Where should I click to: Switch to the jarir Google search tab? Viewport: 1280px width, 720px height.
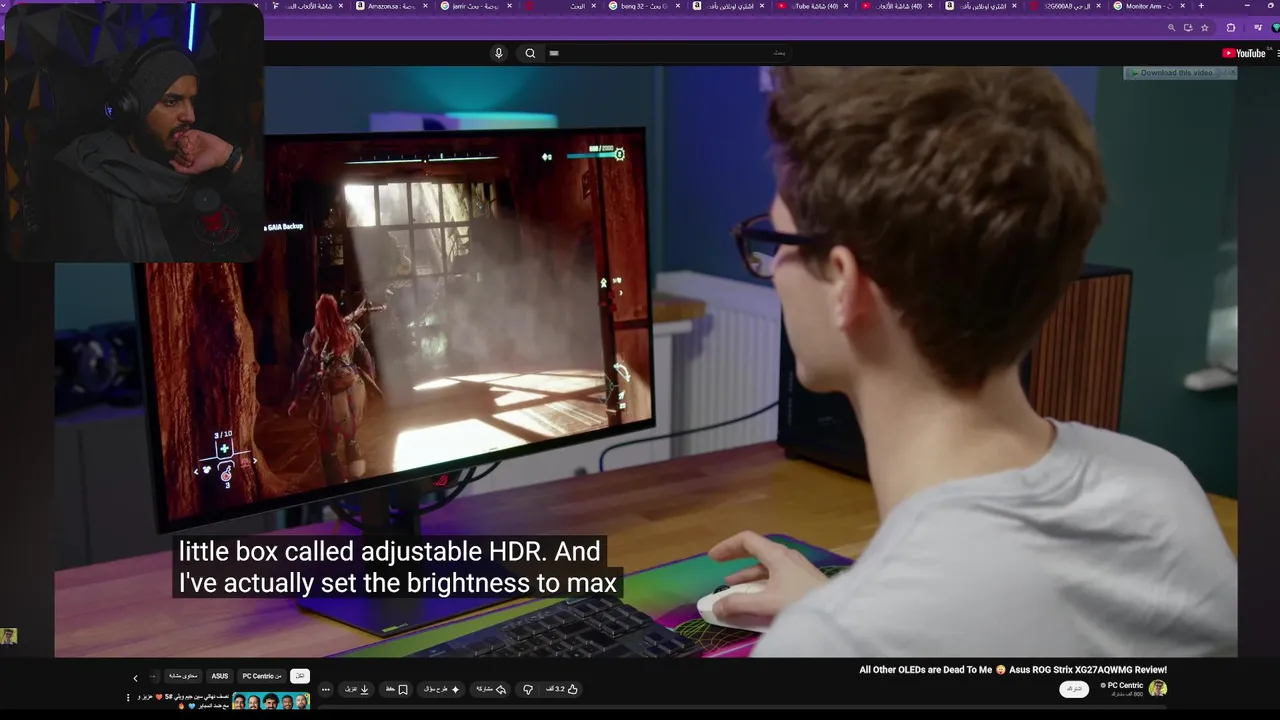(x=477, y=6)
